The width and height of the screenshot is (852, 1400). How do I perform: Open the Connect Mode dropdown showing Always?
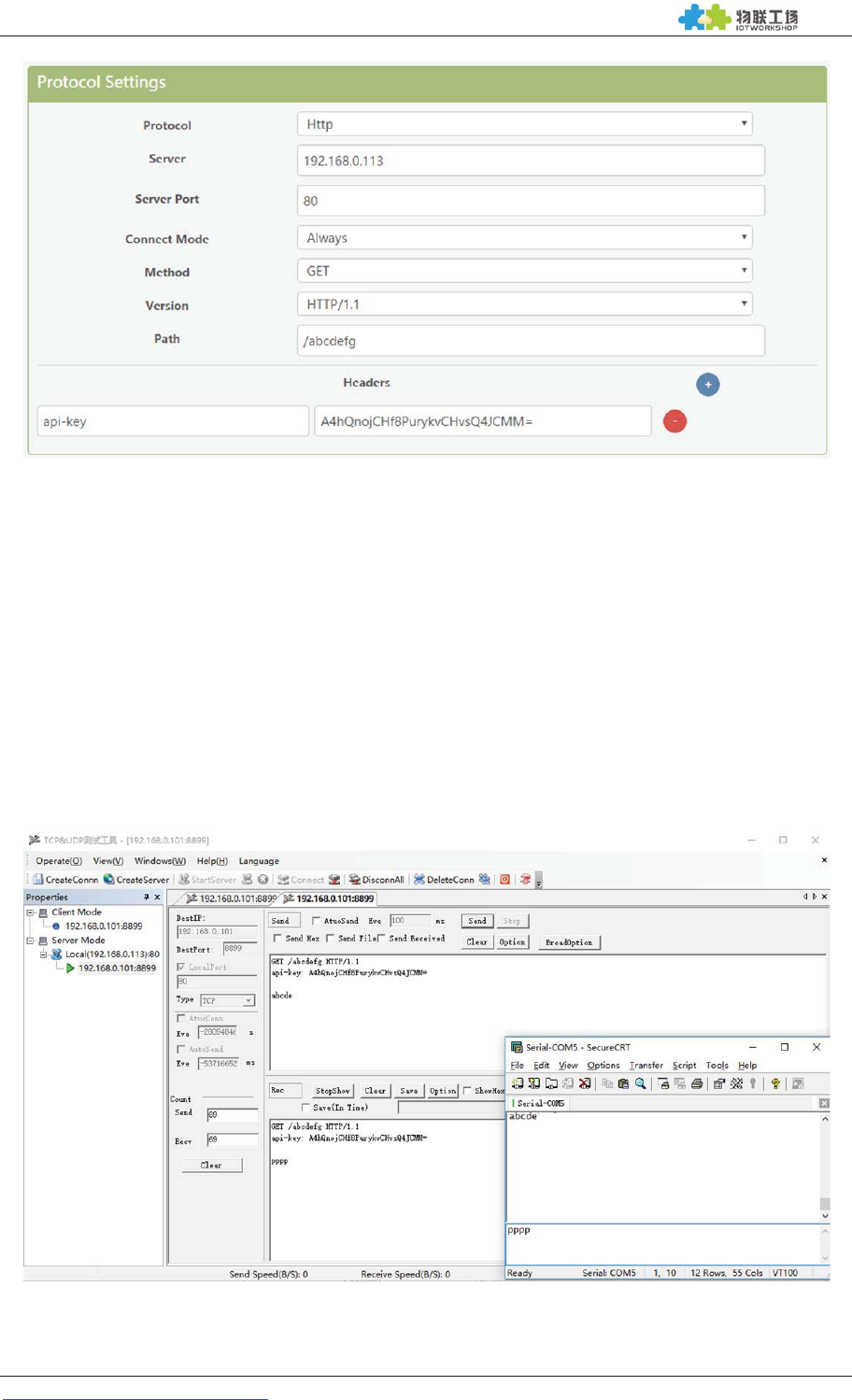click(x=524, y=237)
